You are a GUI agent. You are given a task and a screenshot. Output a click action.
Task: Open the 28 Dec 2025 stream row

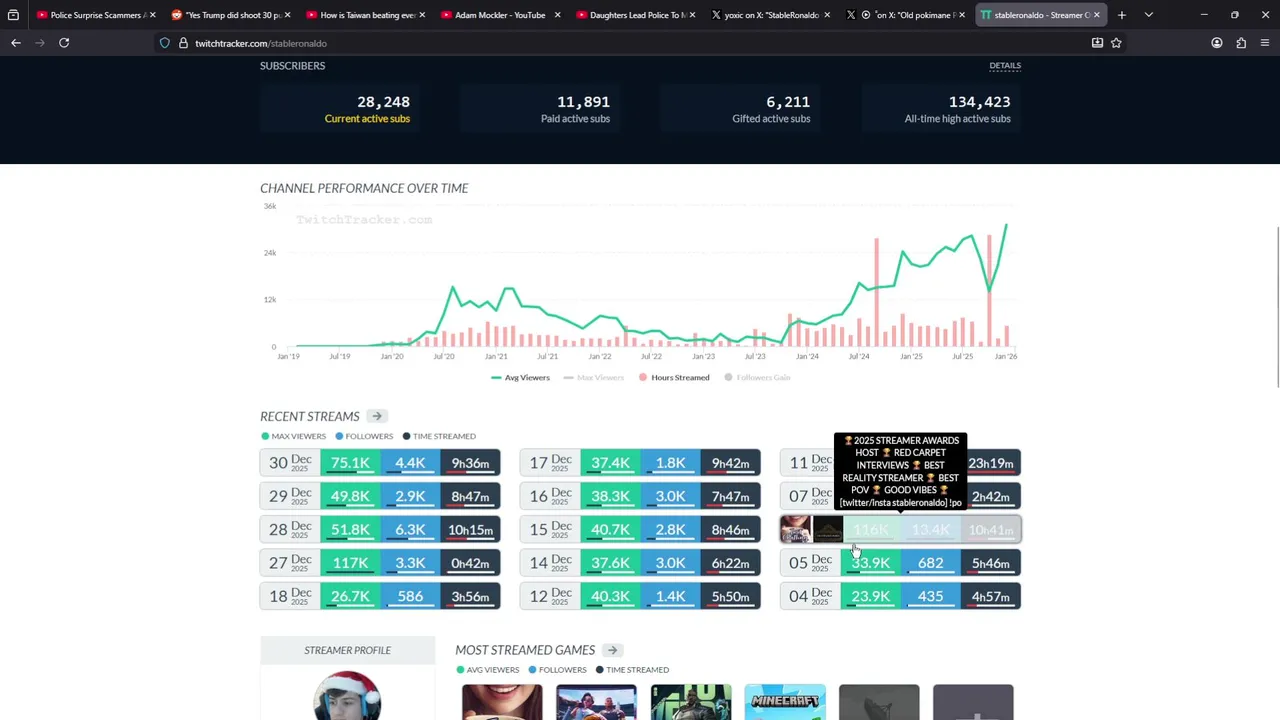click(x=380, y=529)
